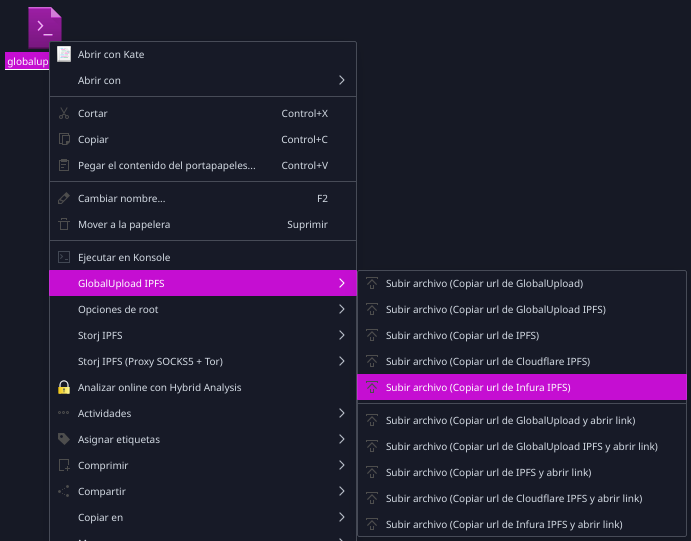
Task: Expand the Storj IPFS submenu chevron
Action: [342, 335]
